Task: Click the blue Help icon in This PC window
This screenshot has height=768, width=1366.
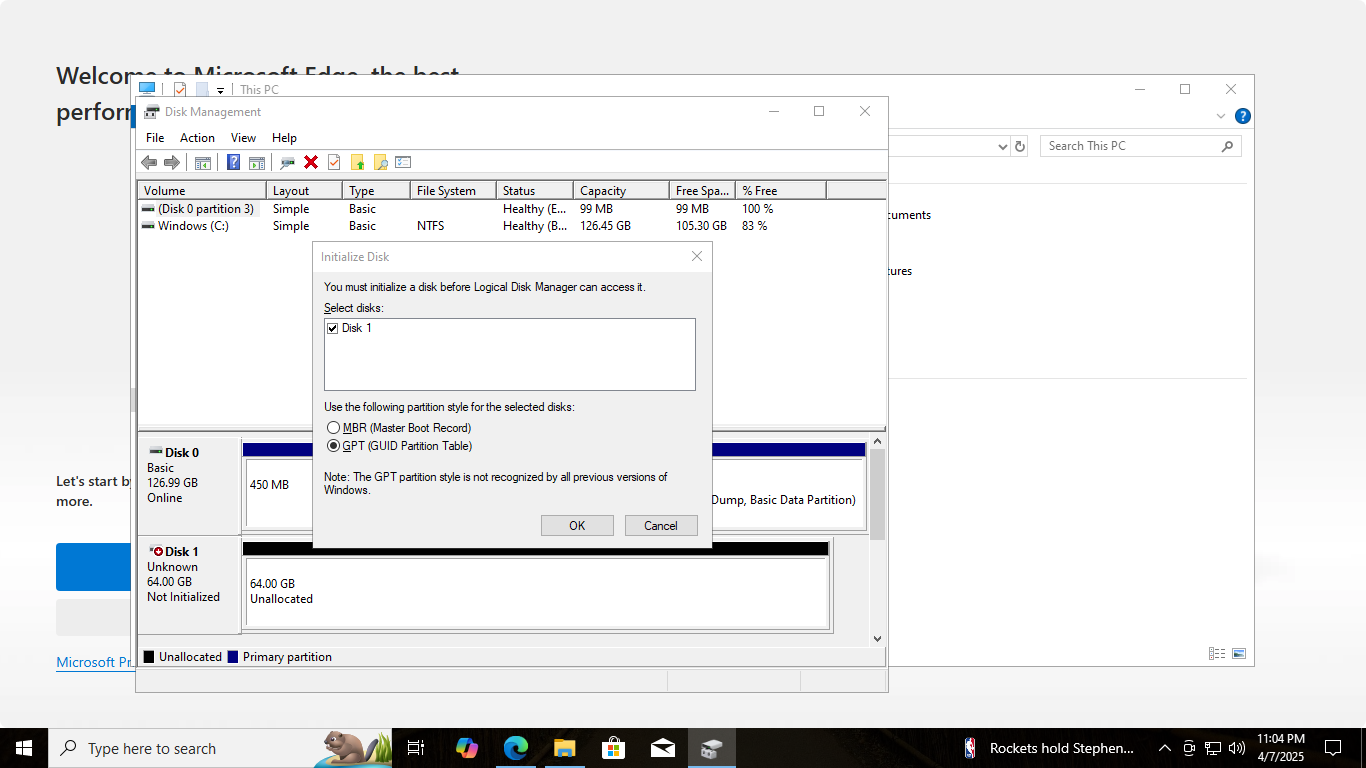Action: coord(1242,116)
